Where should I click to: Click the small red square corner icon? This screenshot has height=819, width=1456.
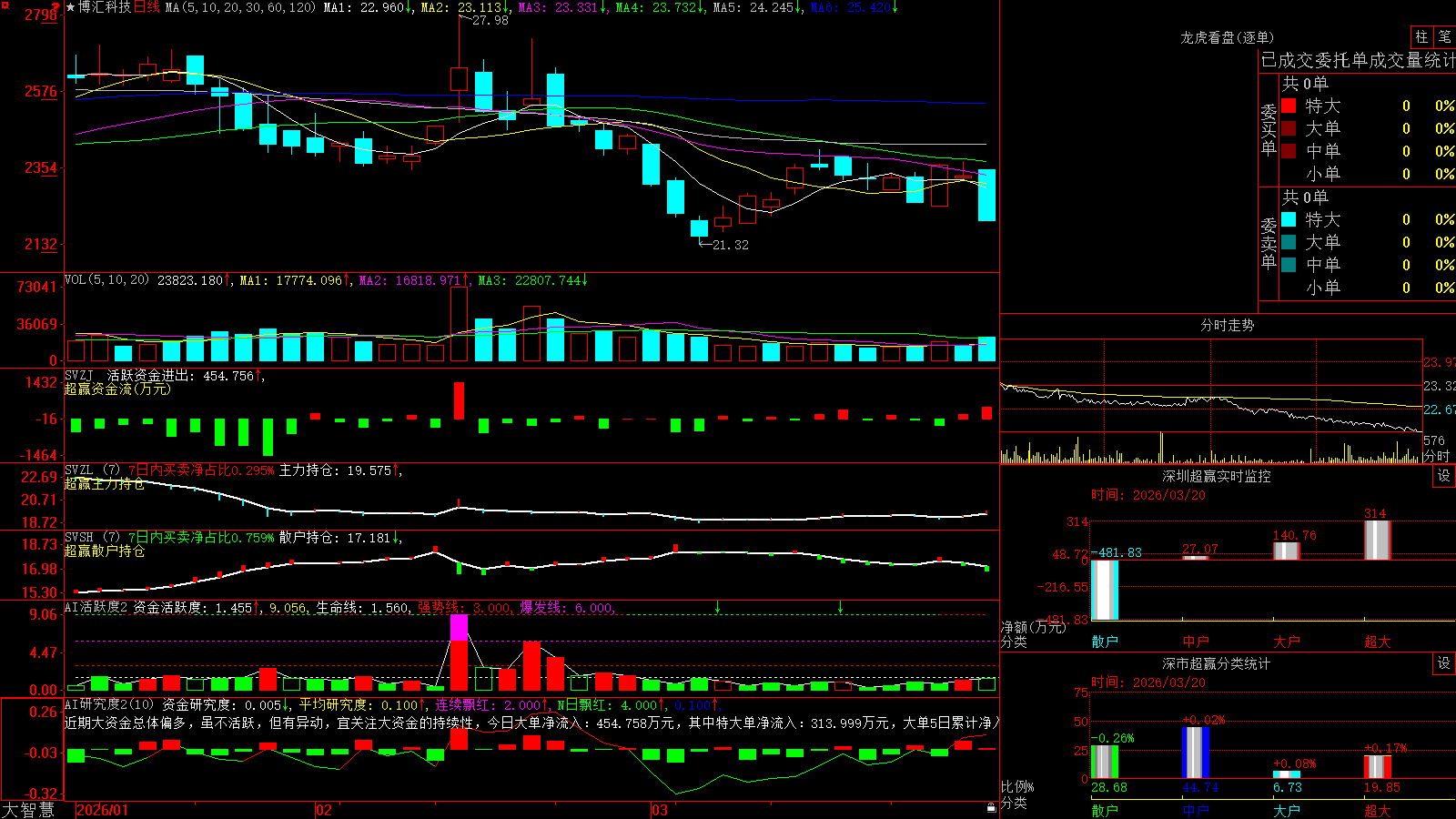click(x=4, y=5)
